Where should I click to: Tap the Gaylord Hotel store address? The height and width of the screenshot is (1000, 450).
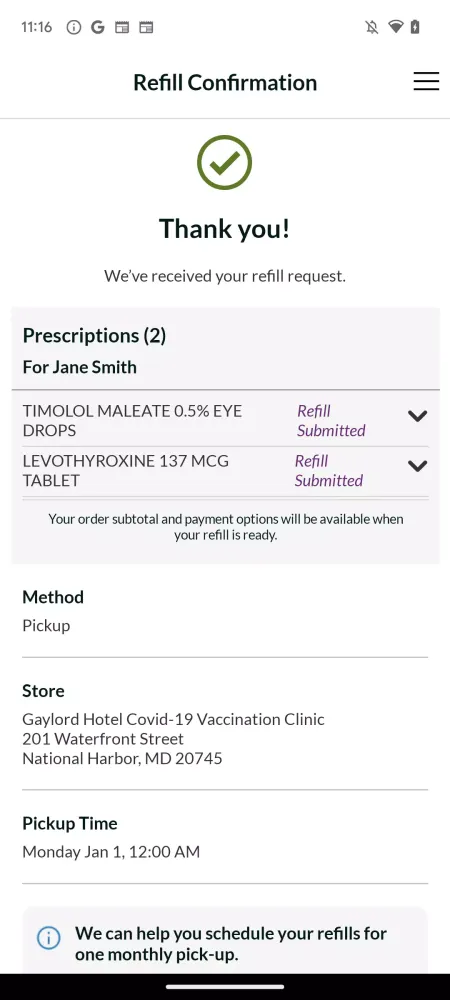pyautogui.click(x=173, y=739)
